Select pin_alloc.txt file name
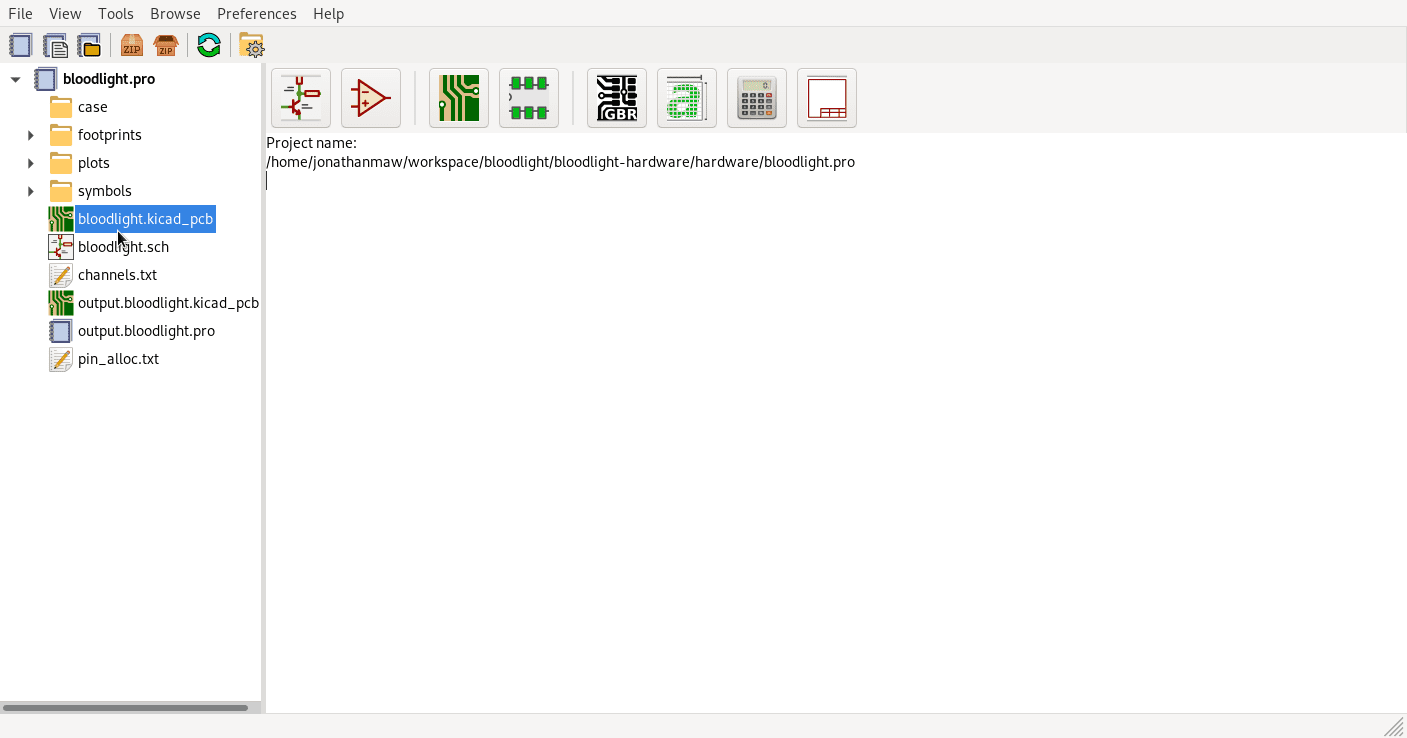Image resolution: width=1407 pixels, height=738 pixels. tap(118, 359)
